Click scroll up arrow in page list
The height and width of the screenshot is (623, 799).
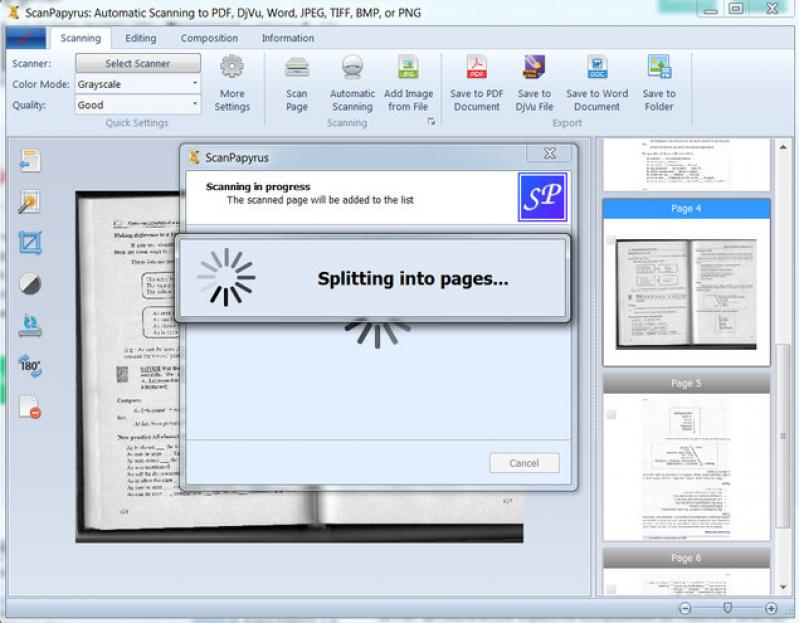pyautogui.click(x=783, y=147)
